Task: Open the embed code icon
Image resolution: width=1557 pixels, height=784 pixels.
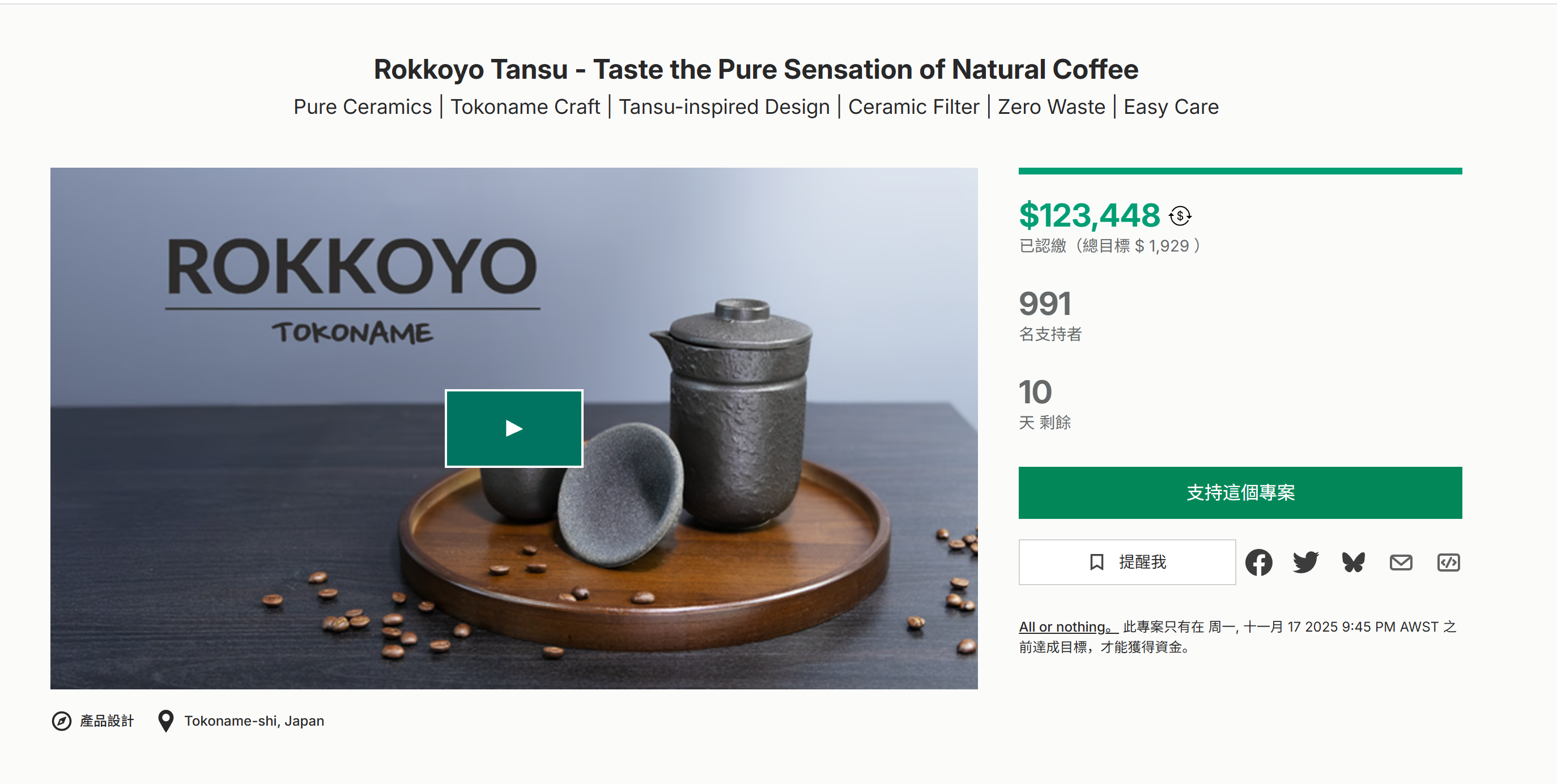Action: 1448,562
